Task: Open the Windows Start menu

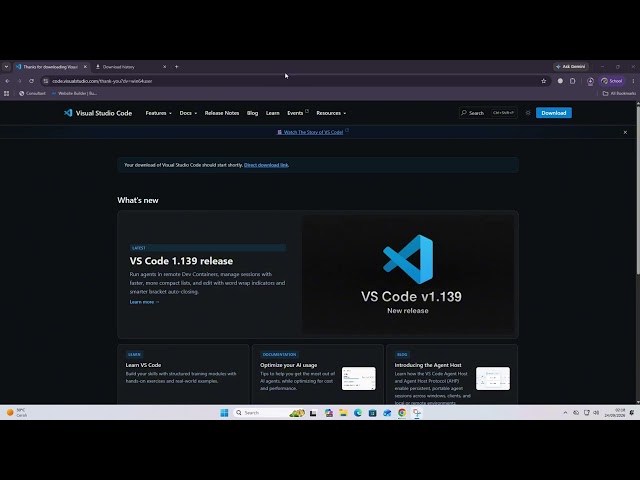Action: [224, 413]
